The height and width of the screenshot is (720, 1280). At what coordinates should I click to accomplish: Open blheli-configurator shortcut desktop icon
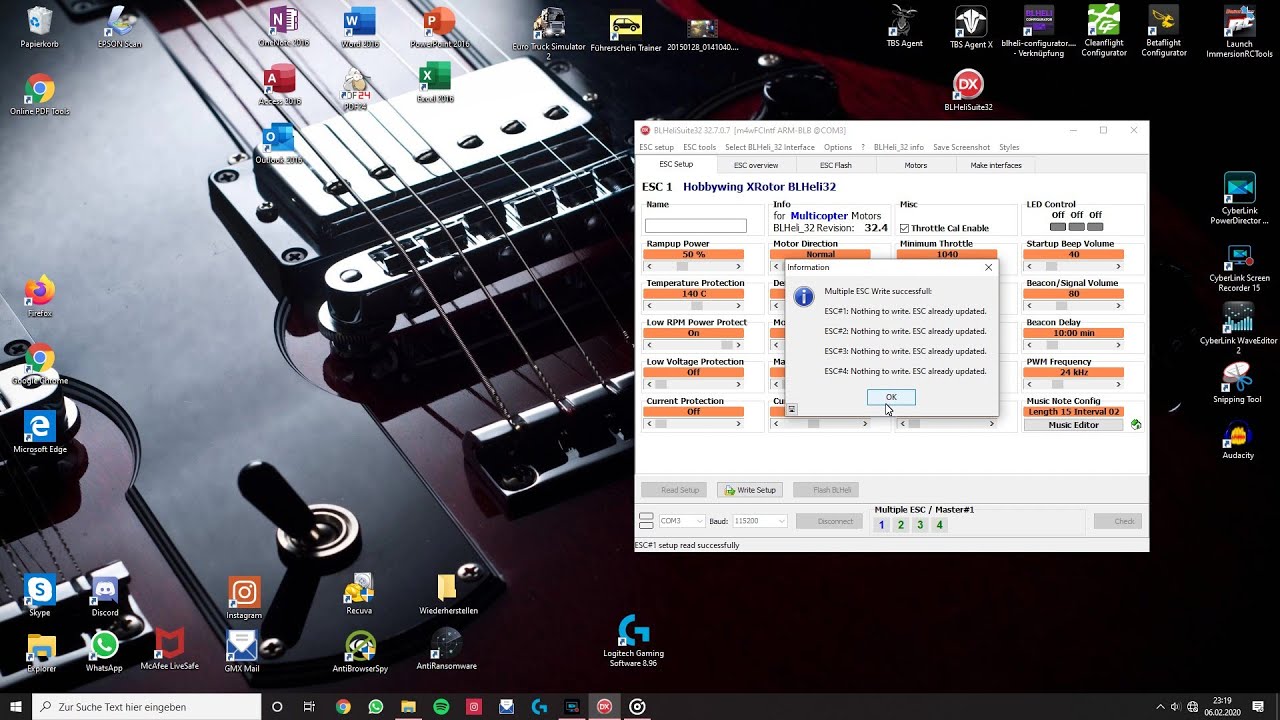1038,30
